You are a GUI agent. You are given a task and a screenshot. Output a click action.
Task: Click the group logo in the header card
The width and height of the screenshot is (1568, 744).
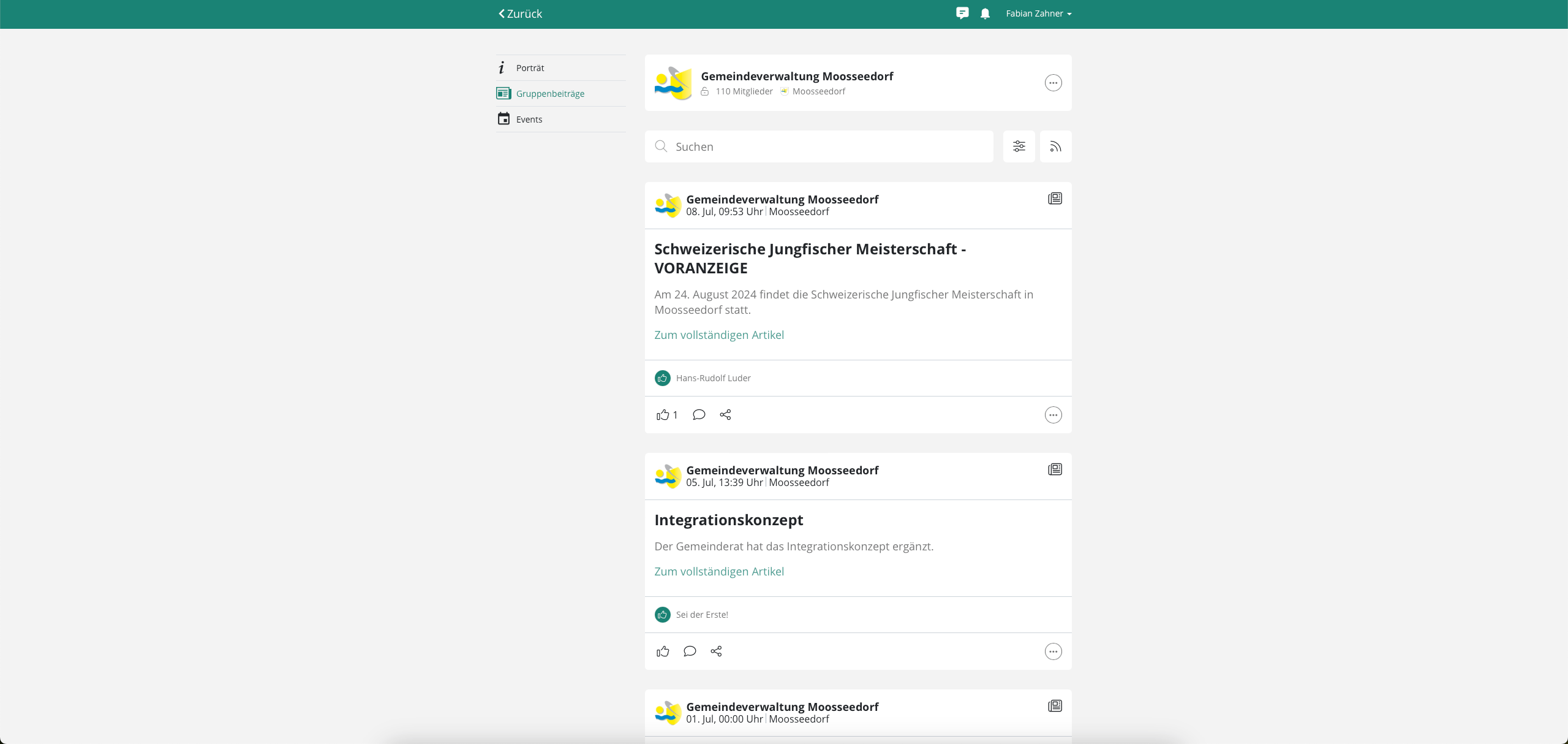tap(673, 83)
